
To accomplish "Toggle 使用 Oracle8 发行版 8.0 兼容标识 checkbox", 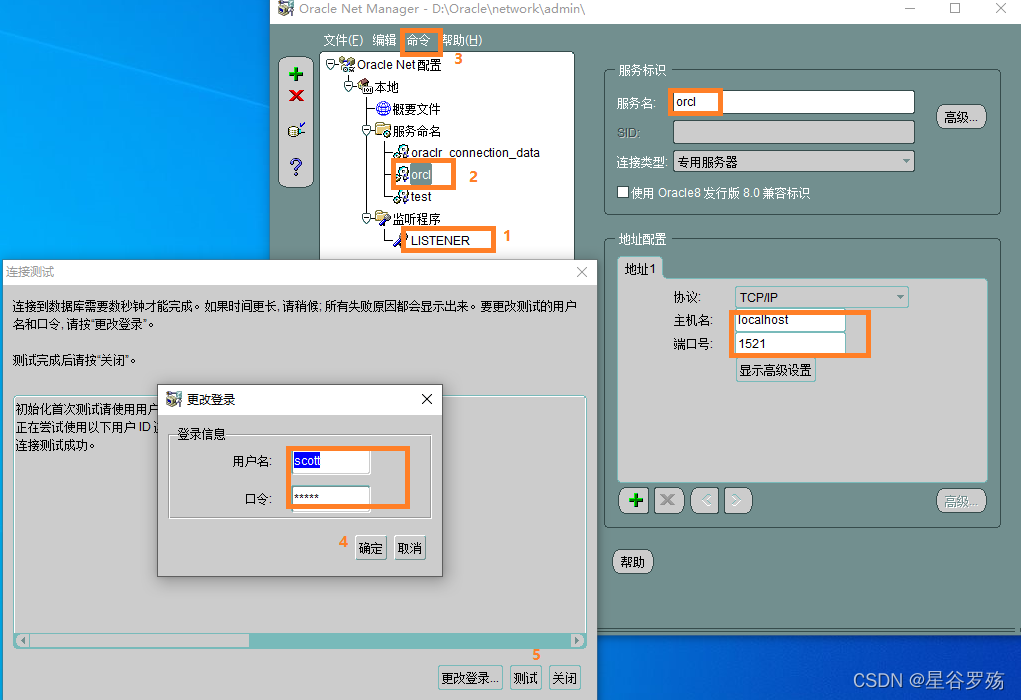I will pos(623,192).
